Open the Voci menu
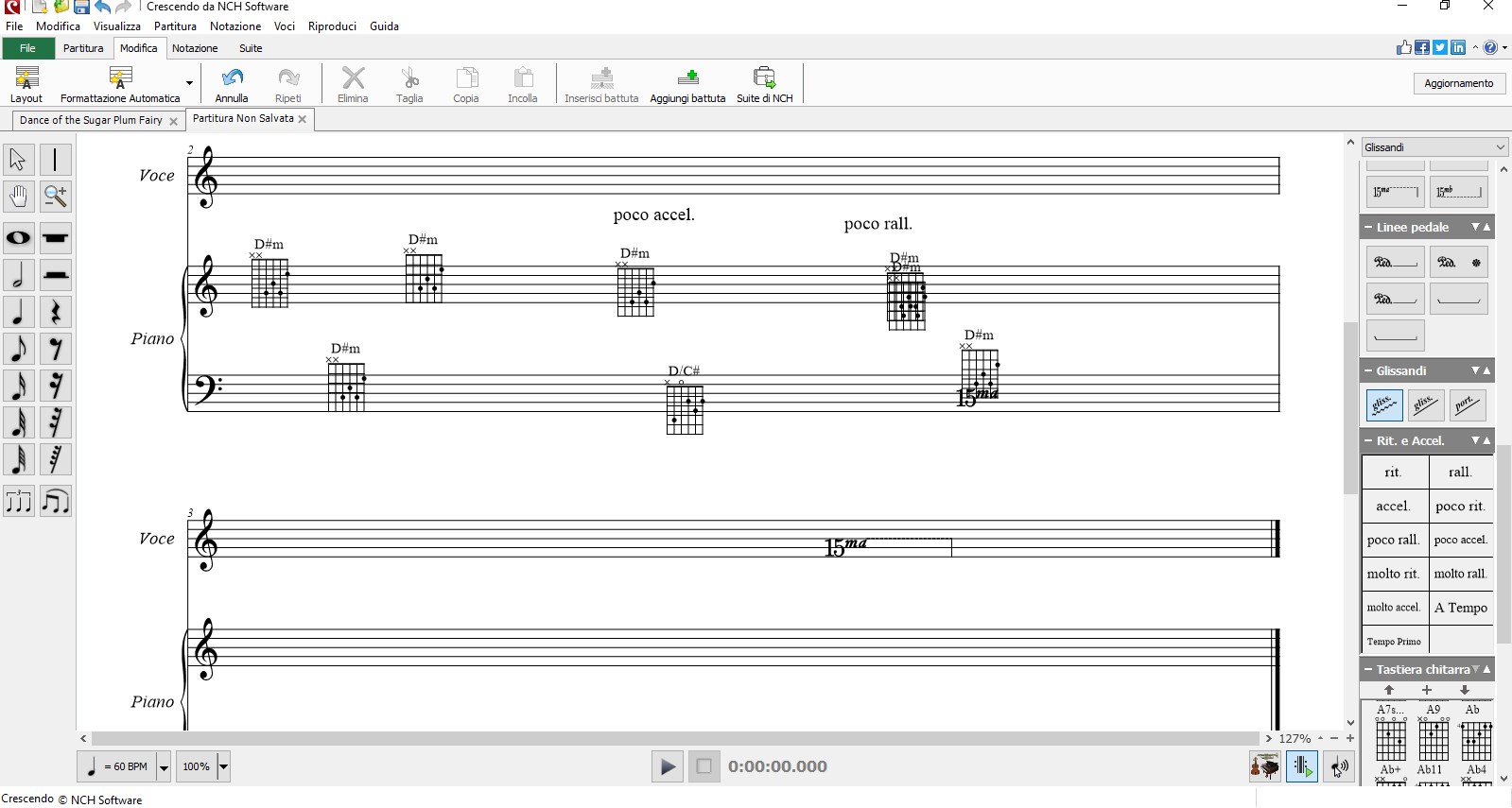 [285, 26]
